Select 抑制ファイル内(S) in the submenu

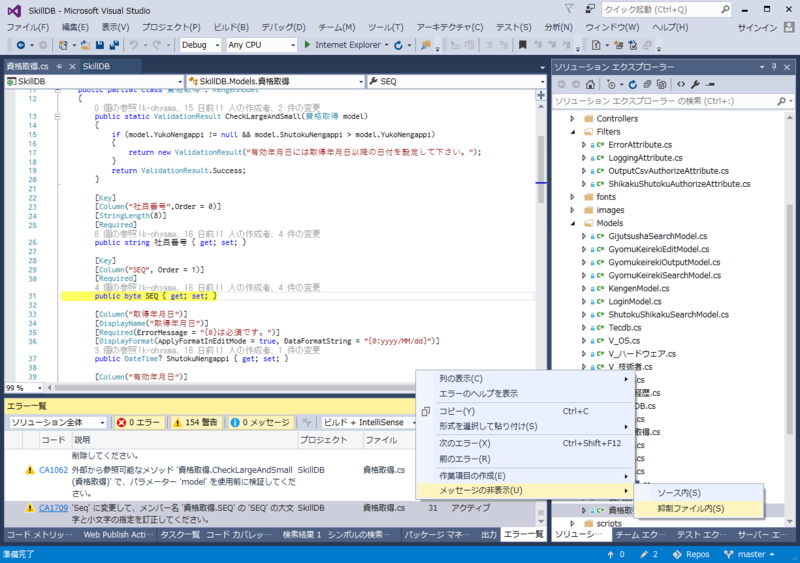coord(698,508)
